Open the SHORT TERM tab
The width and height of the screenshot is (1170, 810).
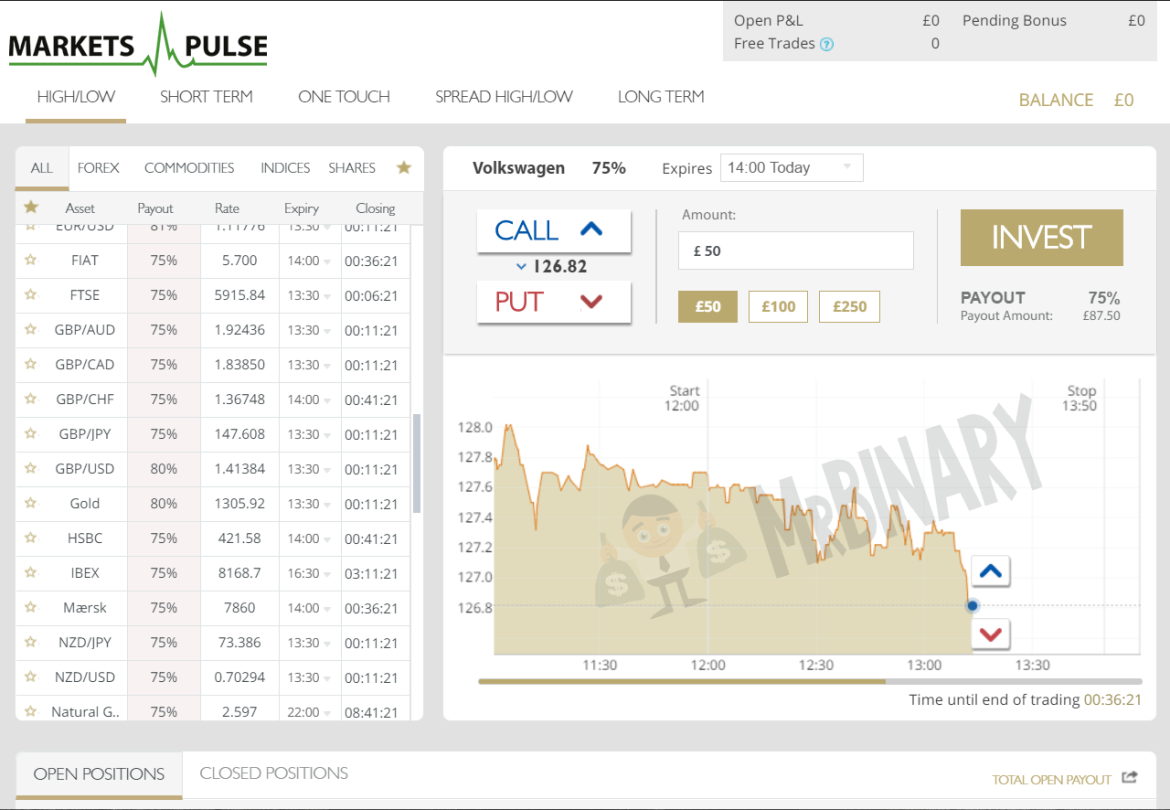pos(206,97)
